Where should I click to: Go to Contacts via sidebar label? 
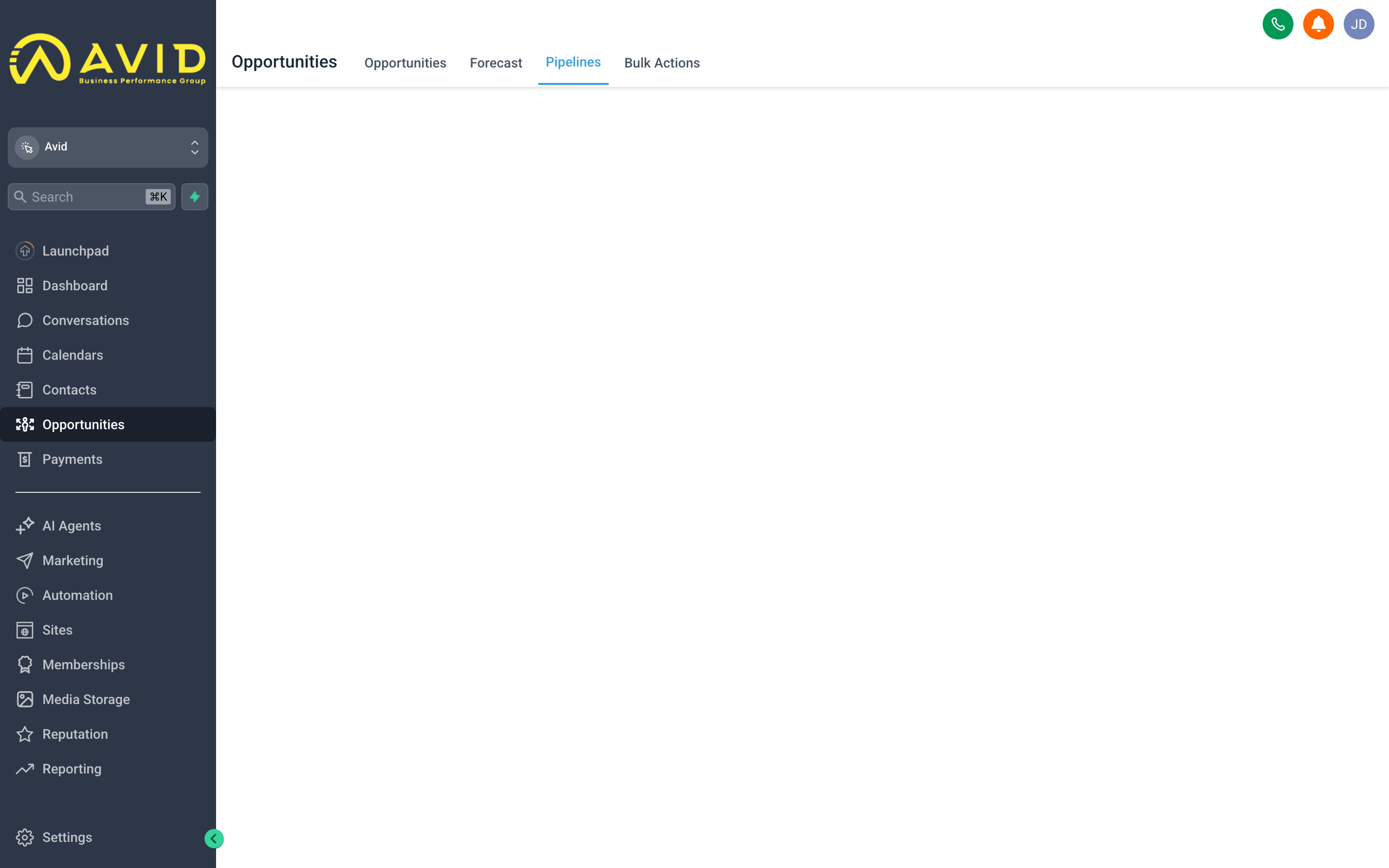[69, 390]
